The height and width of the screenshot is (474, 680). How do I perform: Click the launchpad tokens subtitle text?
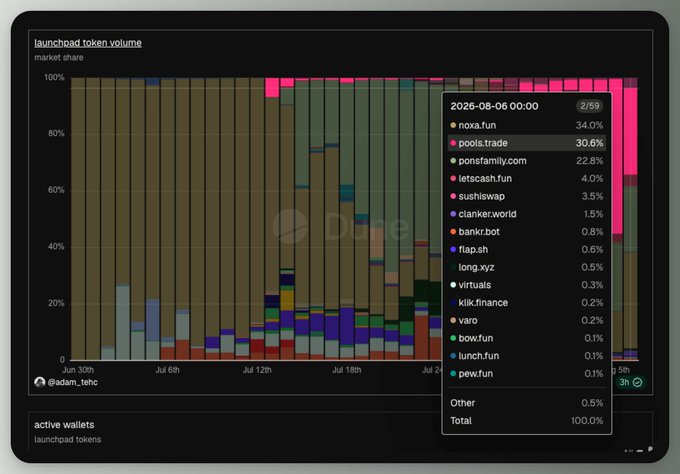click(68, 439)
